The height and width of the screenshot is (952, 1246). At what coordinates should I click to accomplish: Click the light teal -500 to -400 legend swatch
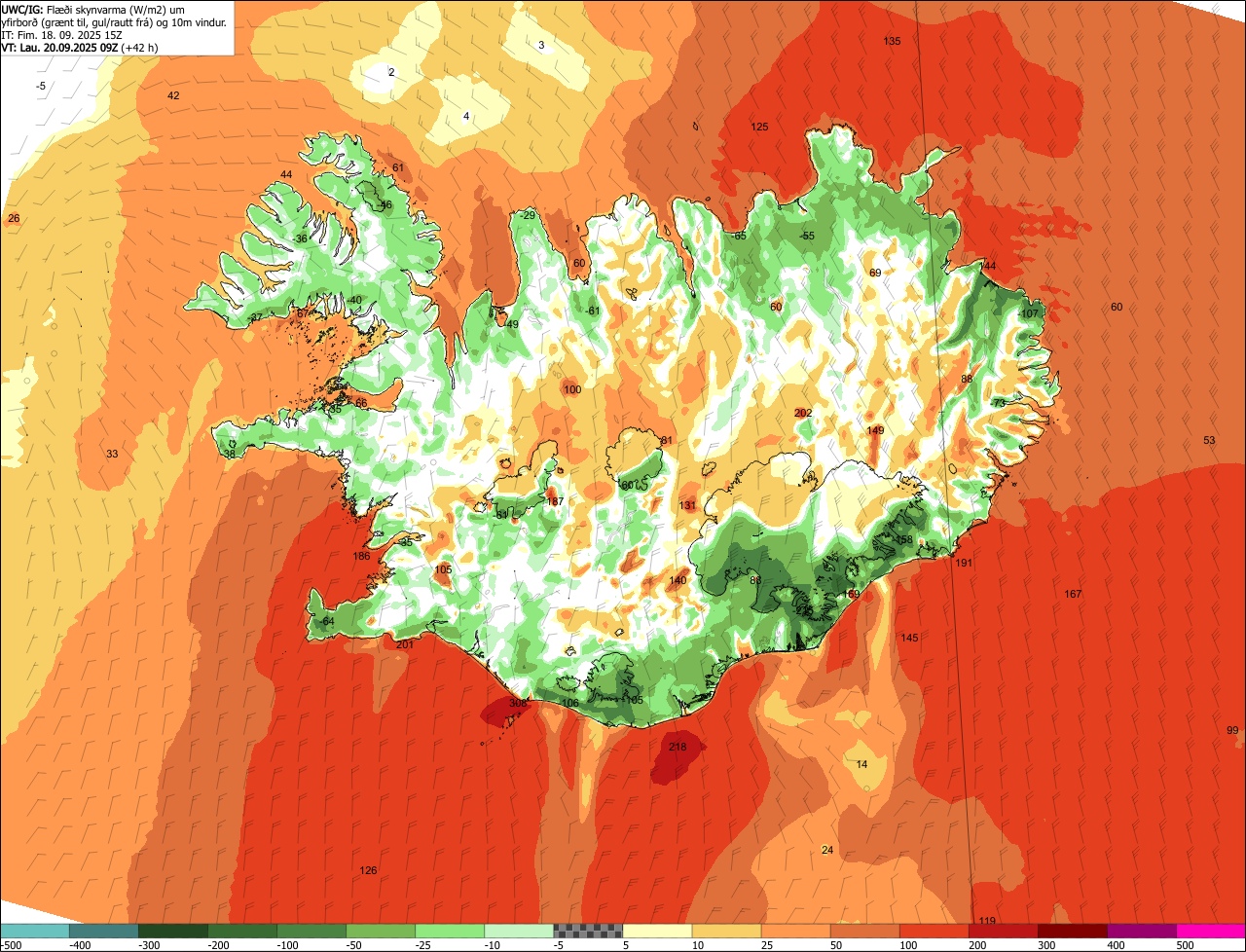coord(35,931)
